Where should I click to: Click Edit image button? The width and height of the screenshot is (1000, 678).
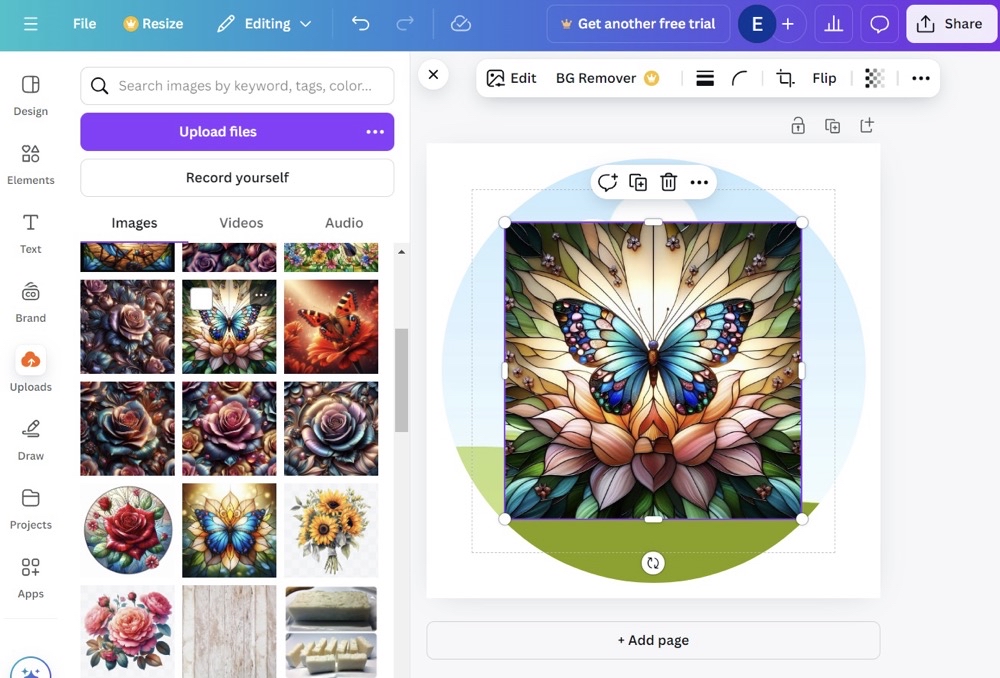511,78
